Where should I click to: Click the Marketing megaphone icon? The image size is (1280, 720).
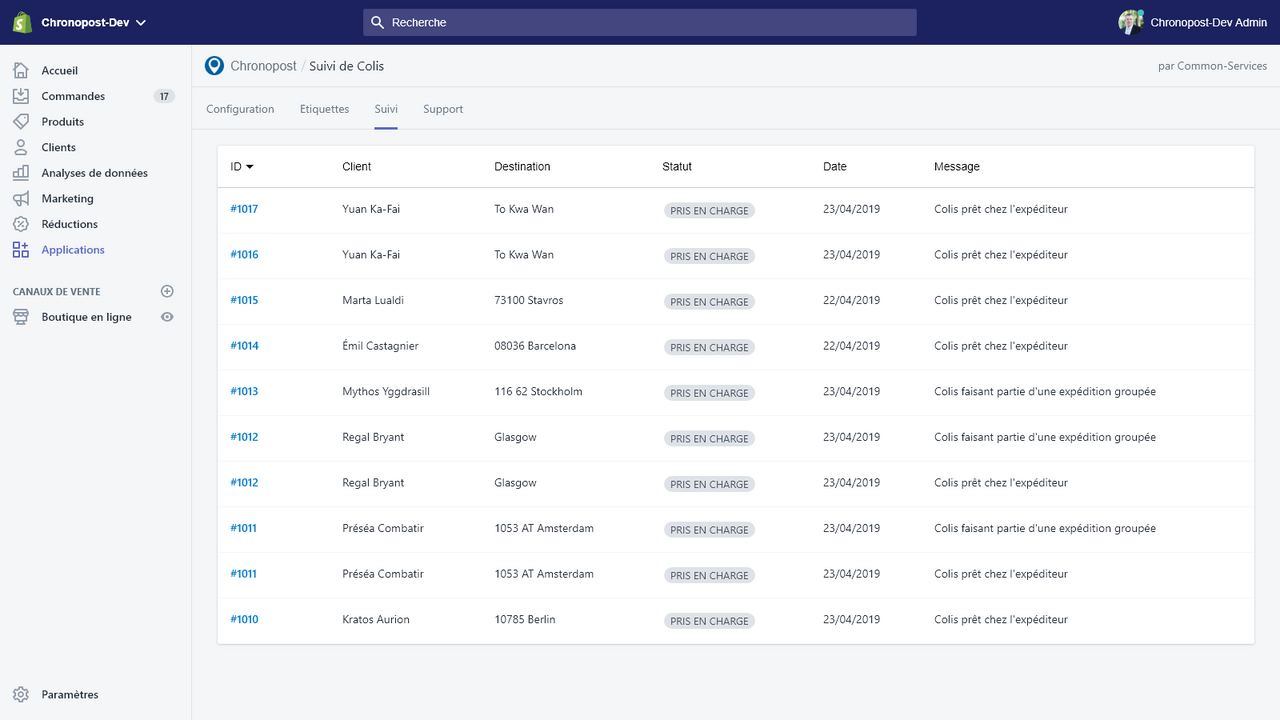click(21, 198)
